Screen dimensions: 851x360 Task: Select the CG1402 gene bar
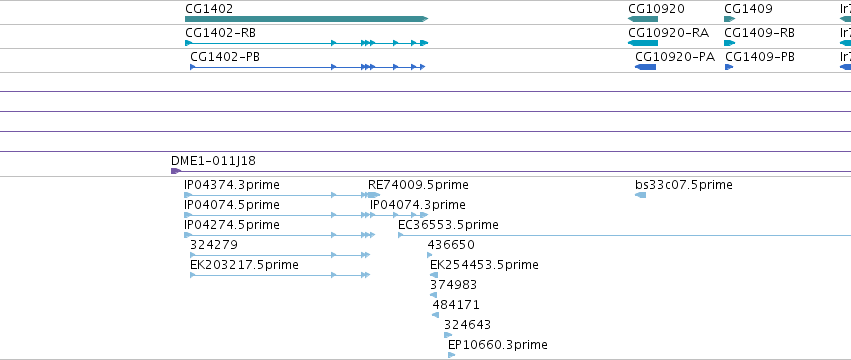307,19
